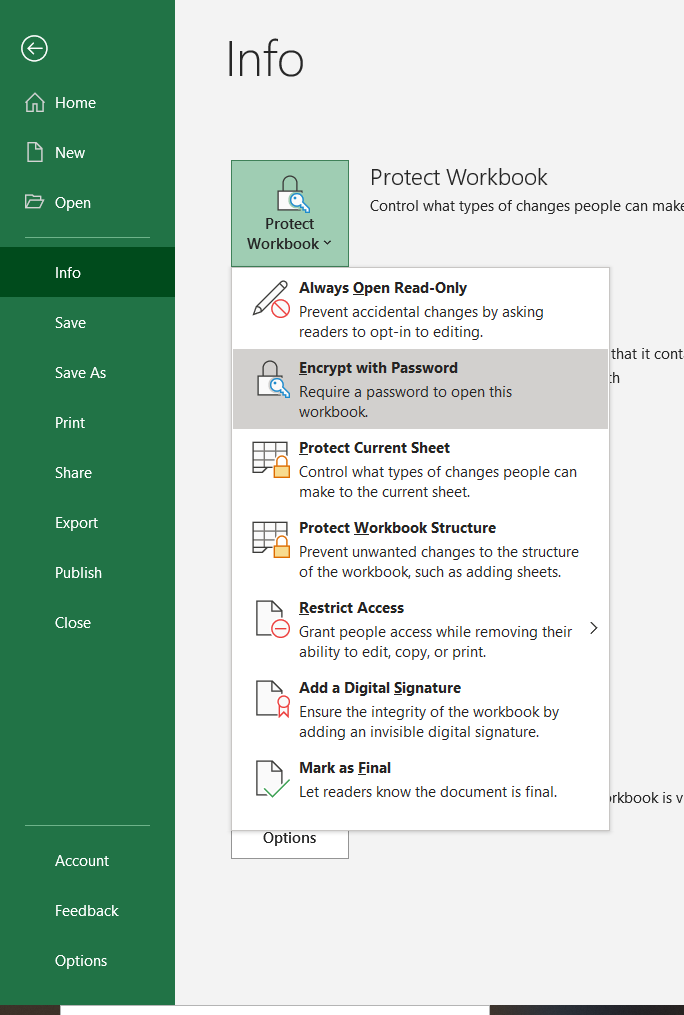Click the lock-and-key icon on Protect Workbook button
The image size is (684, 1015).
tap(292, 194)
